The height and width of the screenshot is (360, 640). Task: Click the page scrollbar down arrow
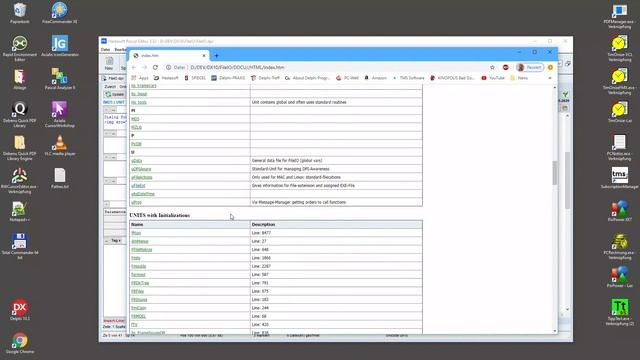click(555, 331)
